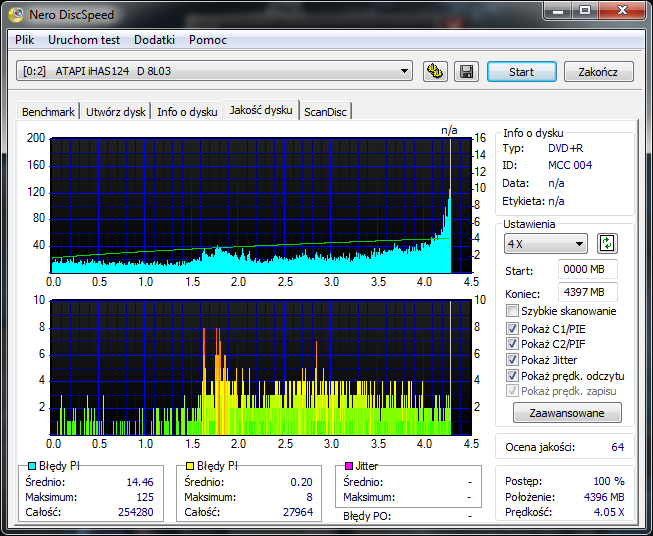Click the Start 0000 MB input field

pos(588,269)
